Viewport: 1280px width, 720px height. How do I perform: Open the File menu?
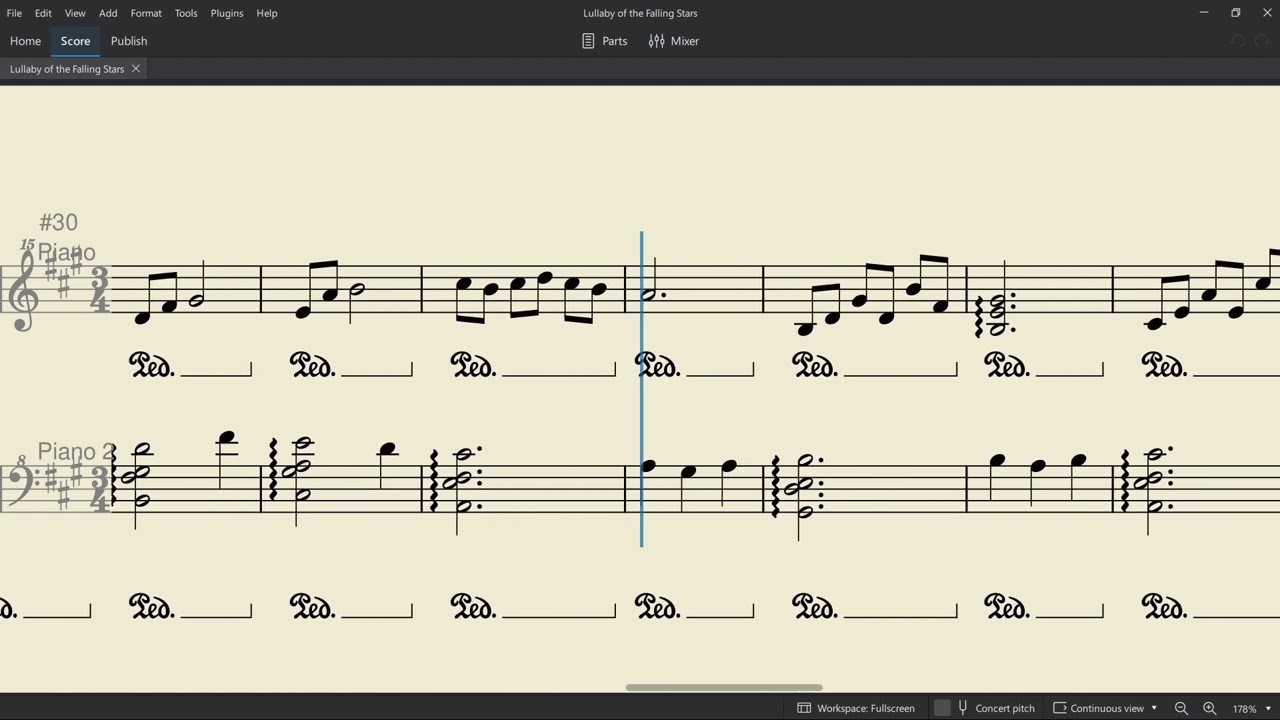pos(14,13)
